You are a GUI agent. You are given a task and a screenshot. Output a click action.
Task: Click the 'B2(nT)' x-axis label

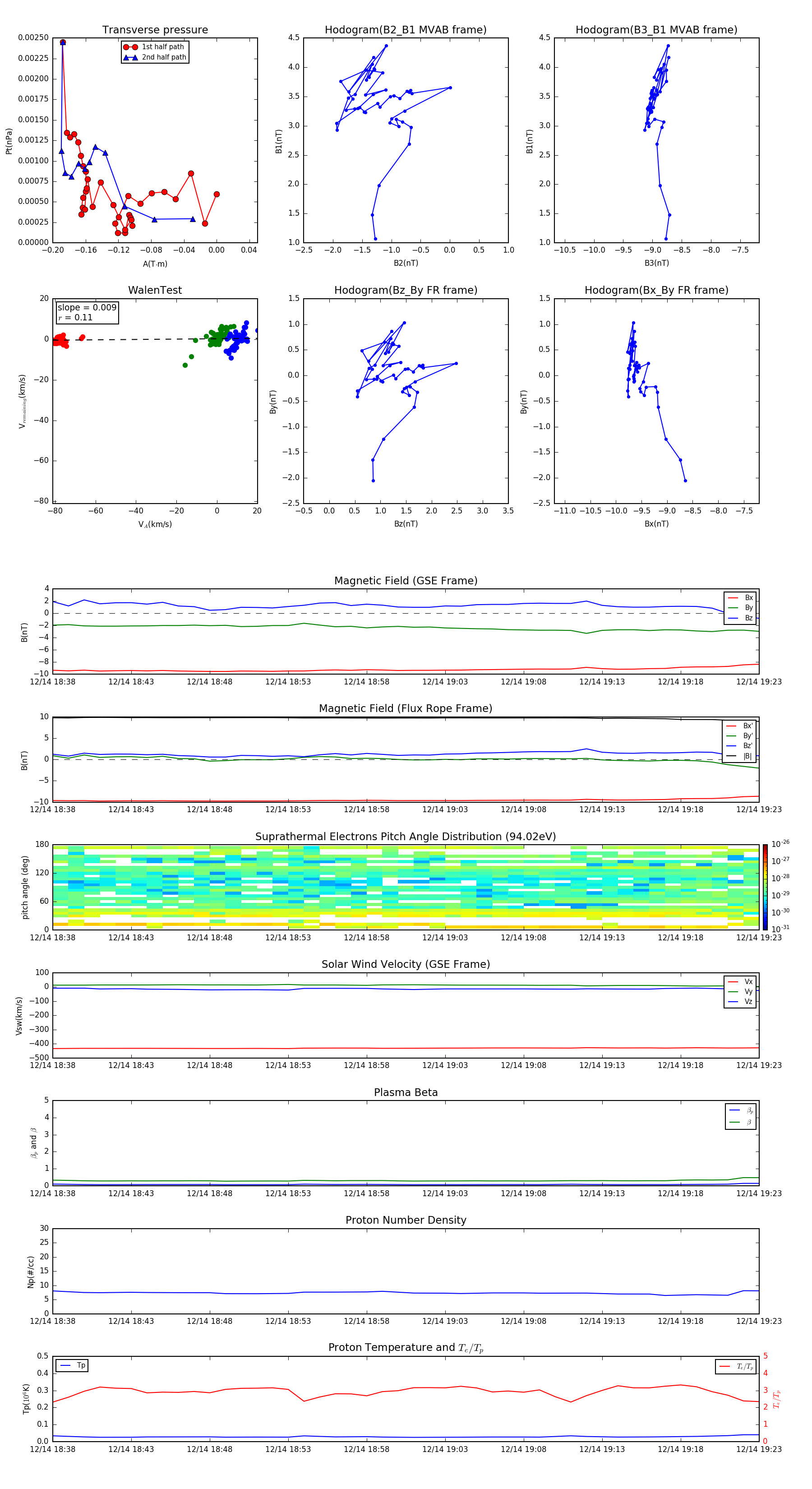[x=406, y=263]
